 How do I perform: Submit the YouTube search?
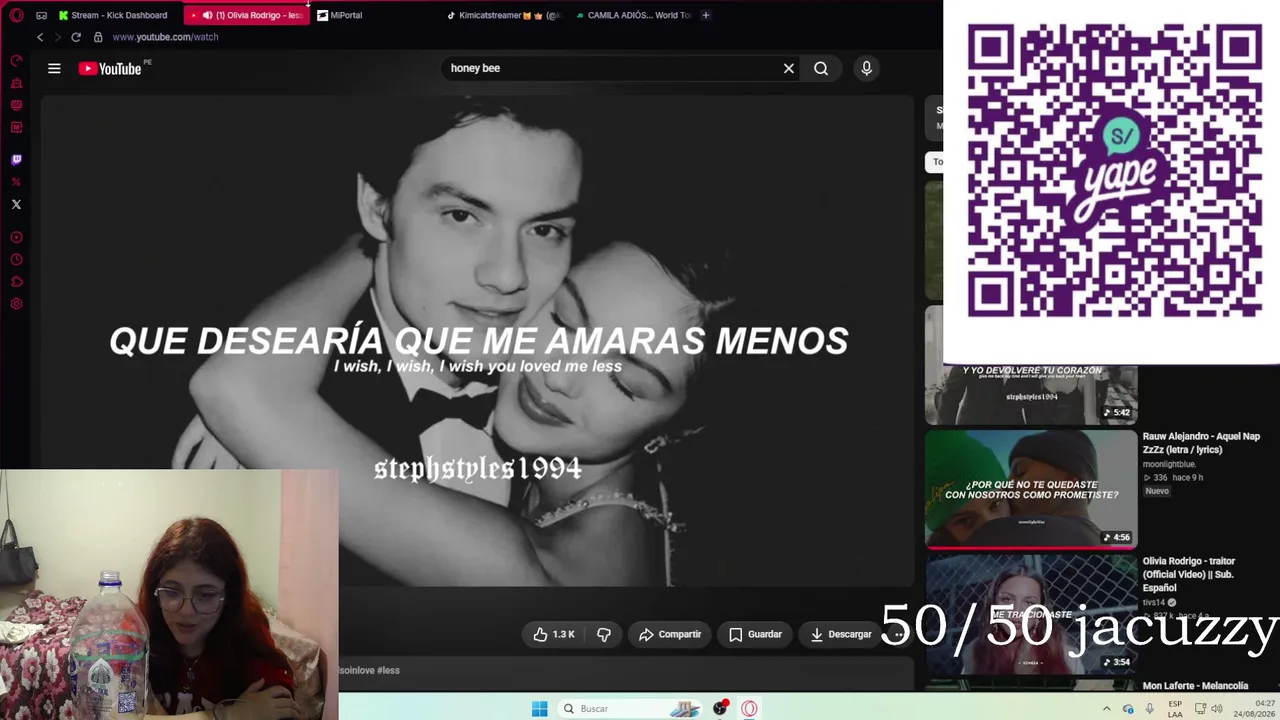click(821, 68)
